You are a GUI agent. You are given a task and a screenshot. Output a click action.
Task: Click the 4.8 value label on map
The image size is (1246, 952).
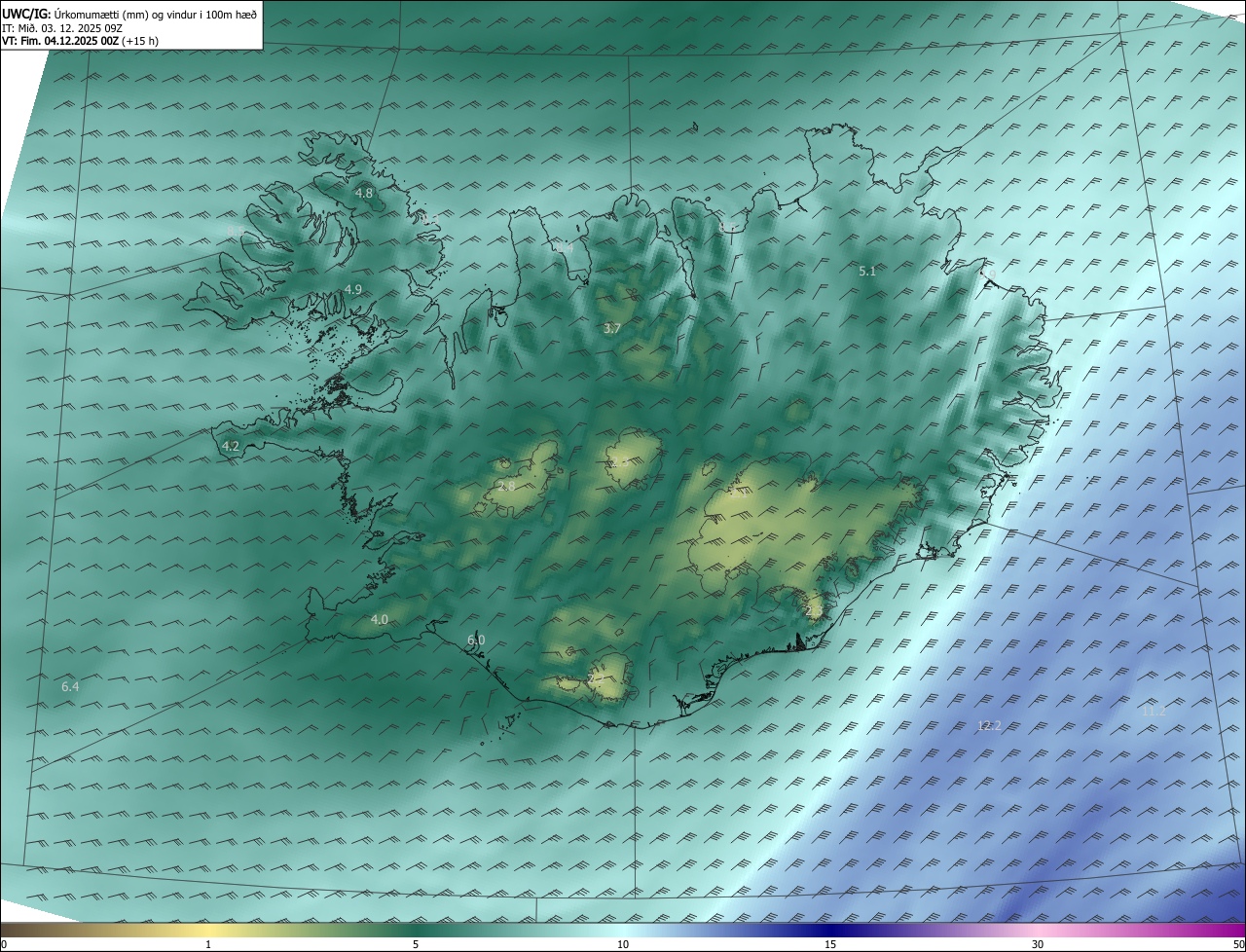click(363, 193)
